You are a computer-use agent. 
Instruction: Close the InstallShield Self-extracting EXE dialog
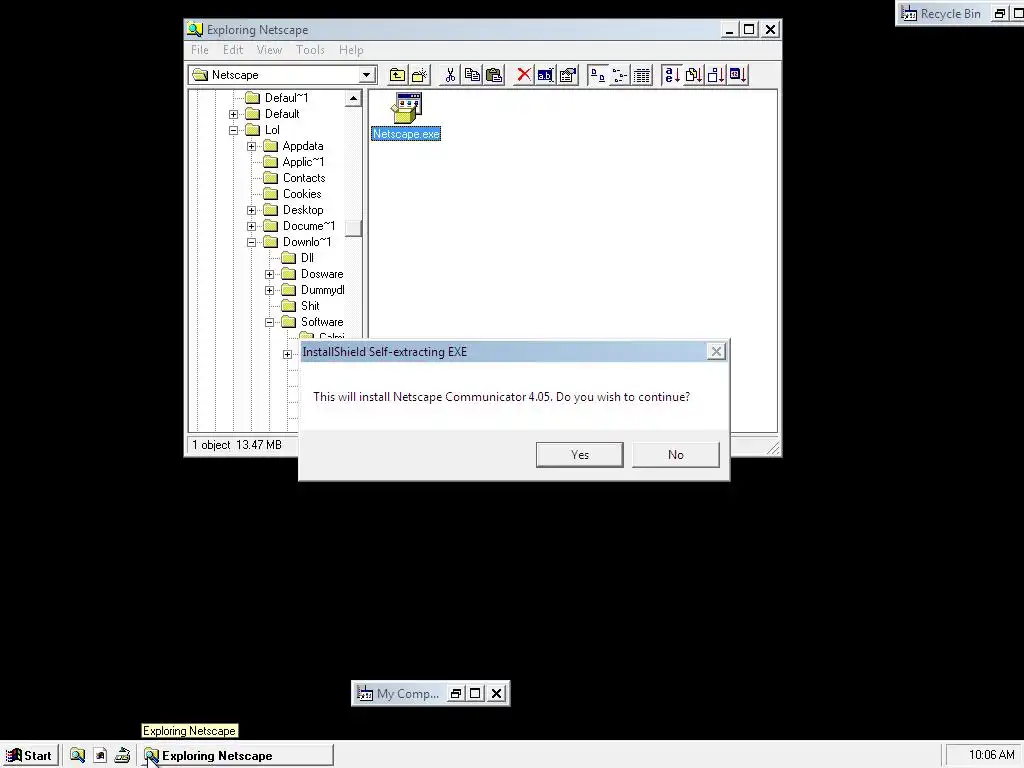[x=716, y=351]
